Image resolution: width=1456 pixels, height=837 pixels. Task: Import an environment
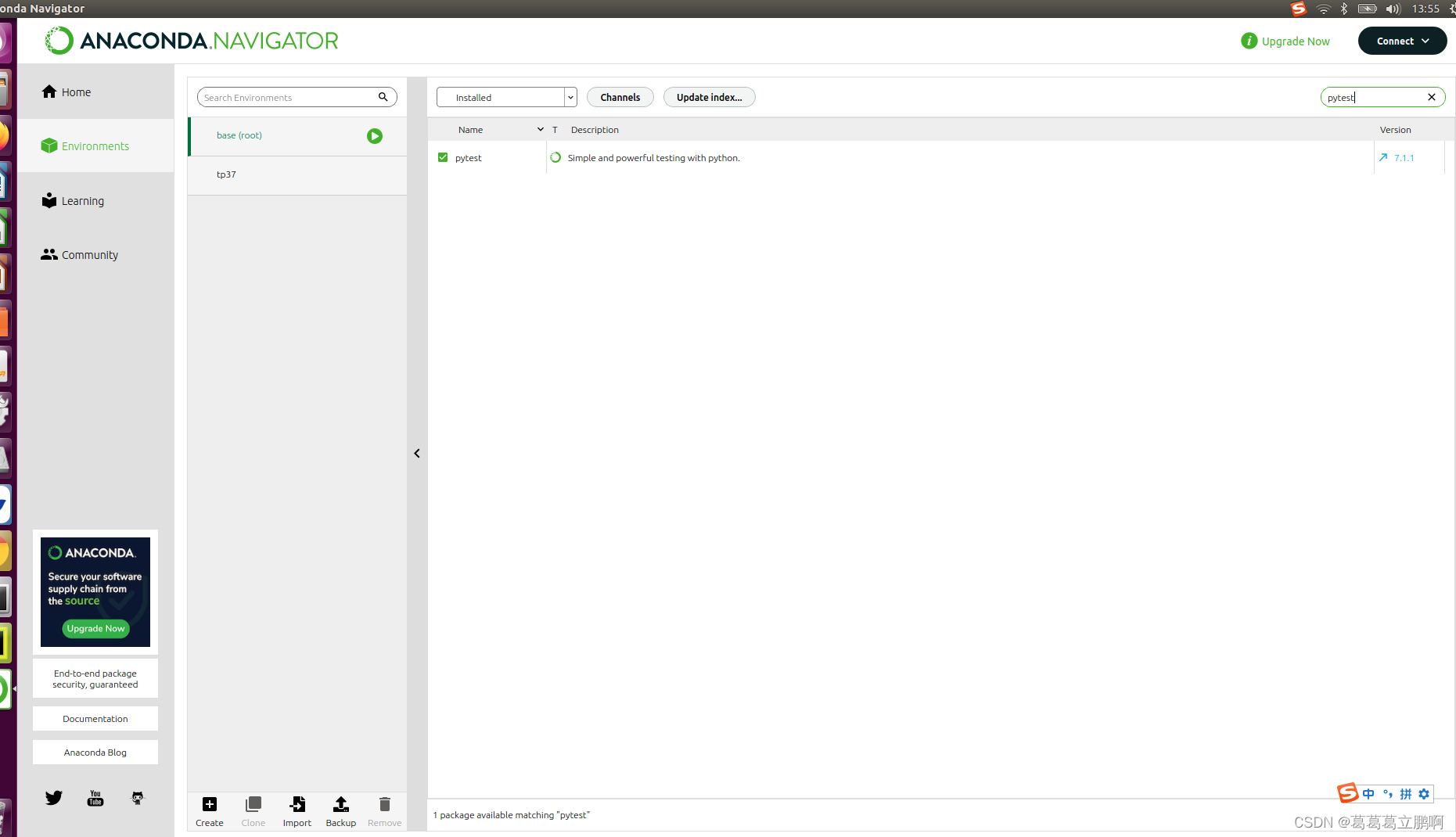tap(297, 811)
